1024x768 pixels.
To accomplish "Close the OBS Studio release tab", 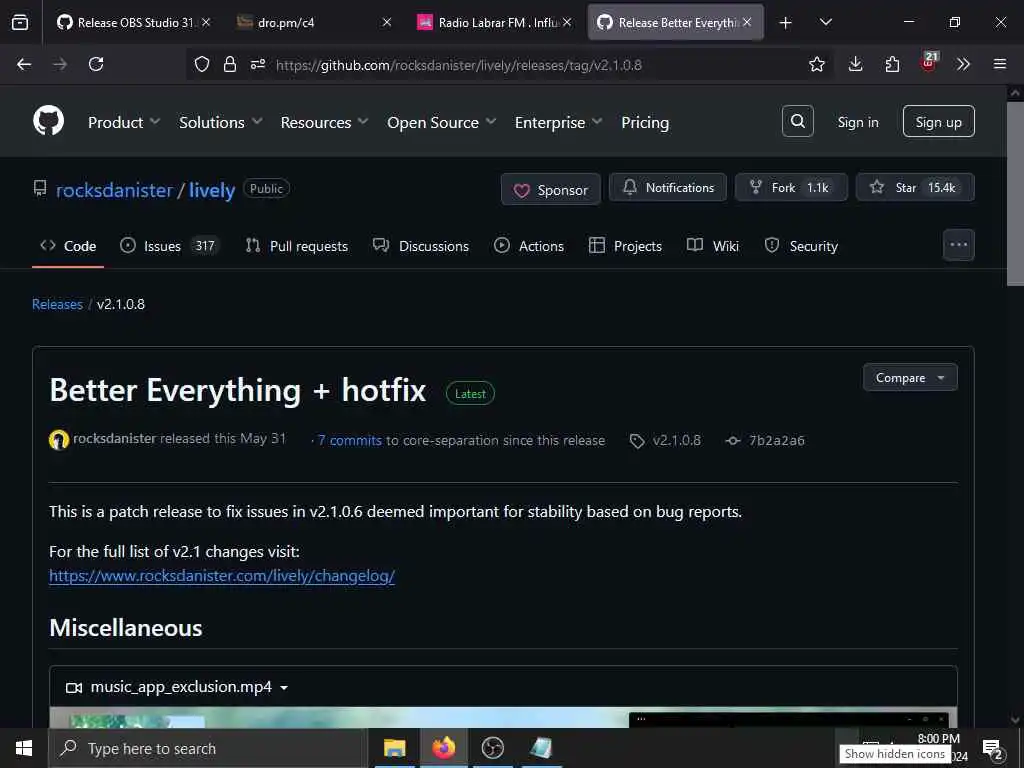I will click(206, 22).
